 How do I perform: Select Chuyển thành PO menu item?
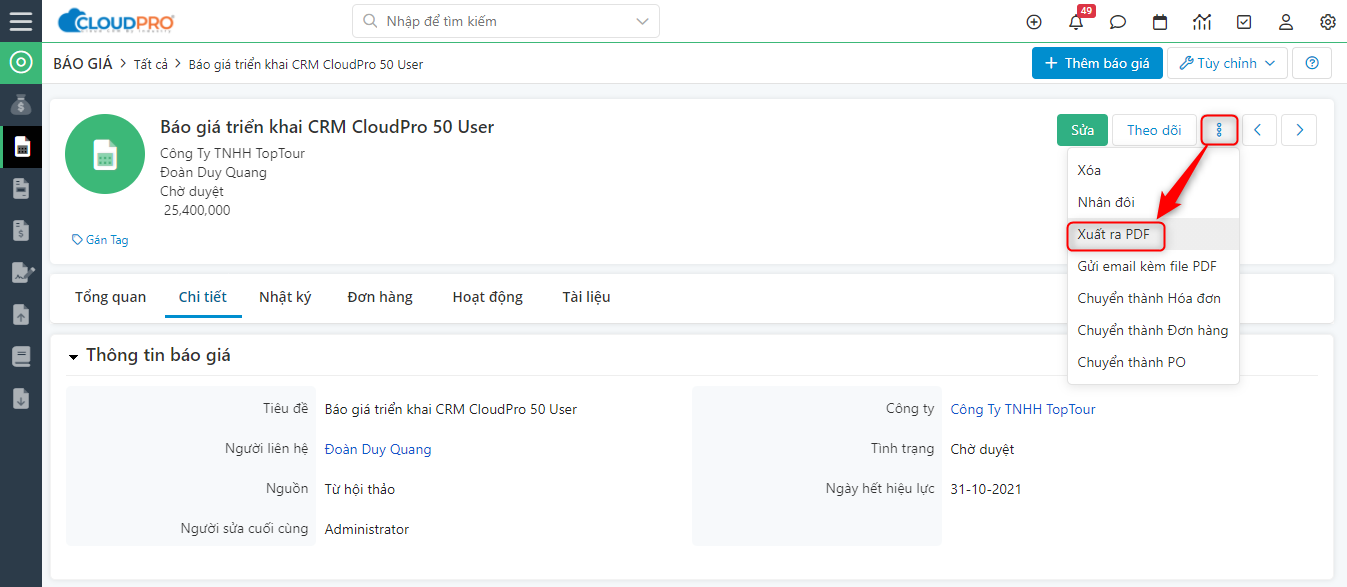(1153, 362)
